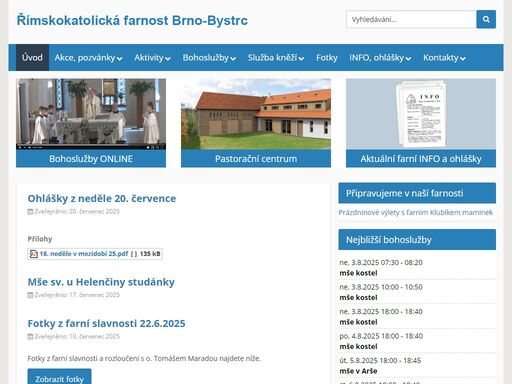
Task: Click the Přílohy attachments label
Action: click(40, 239)
